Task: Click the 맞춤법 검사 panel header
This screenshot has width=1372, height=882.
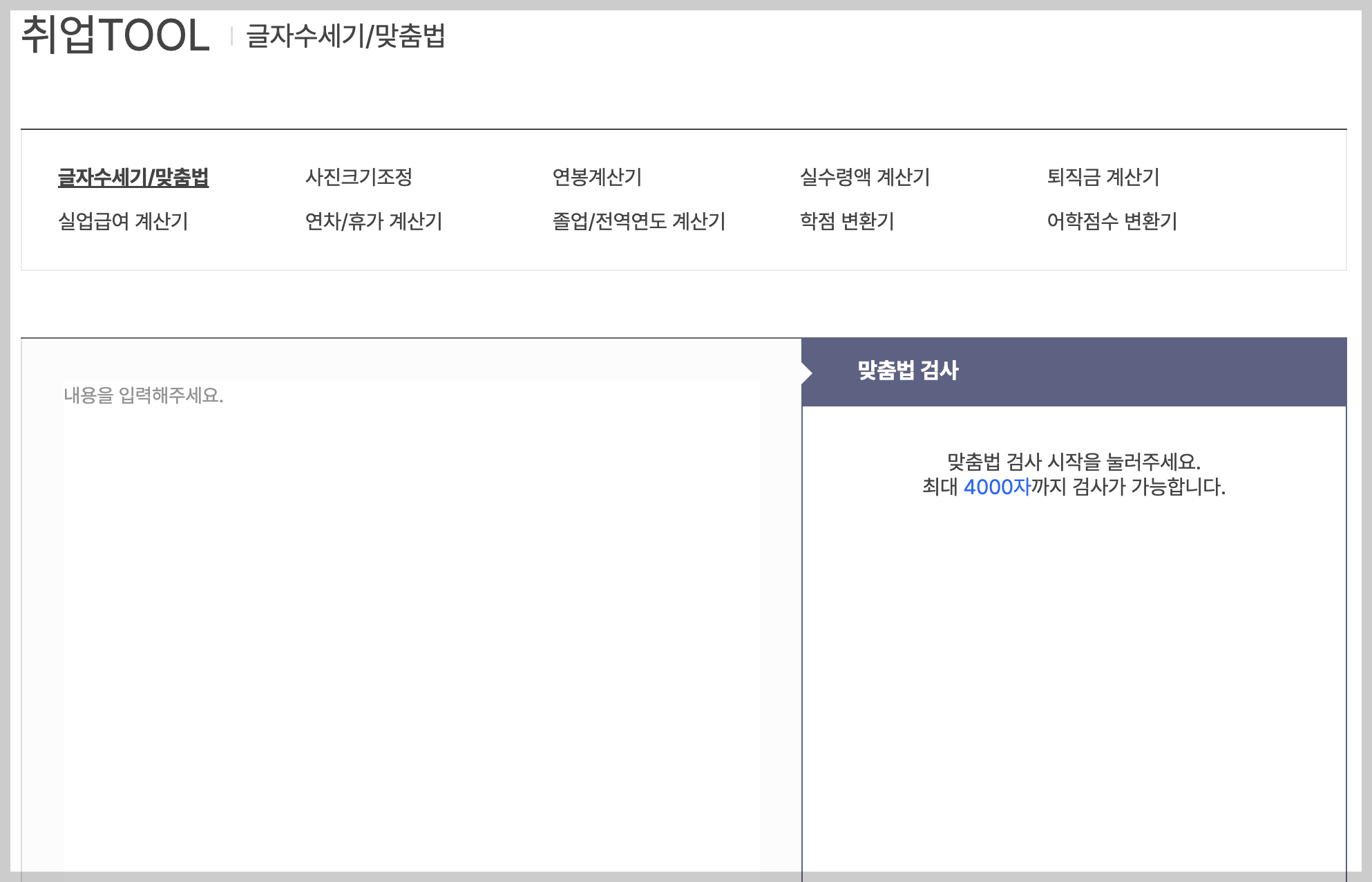Action: (908, 370)
